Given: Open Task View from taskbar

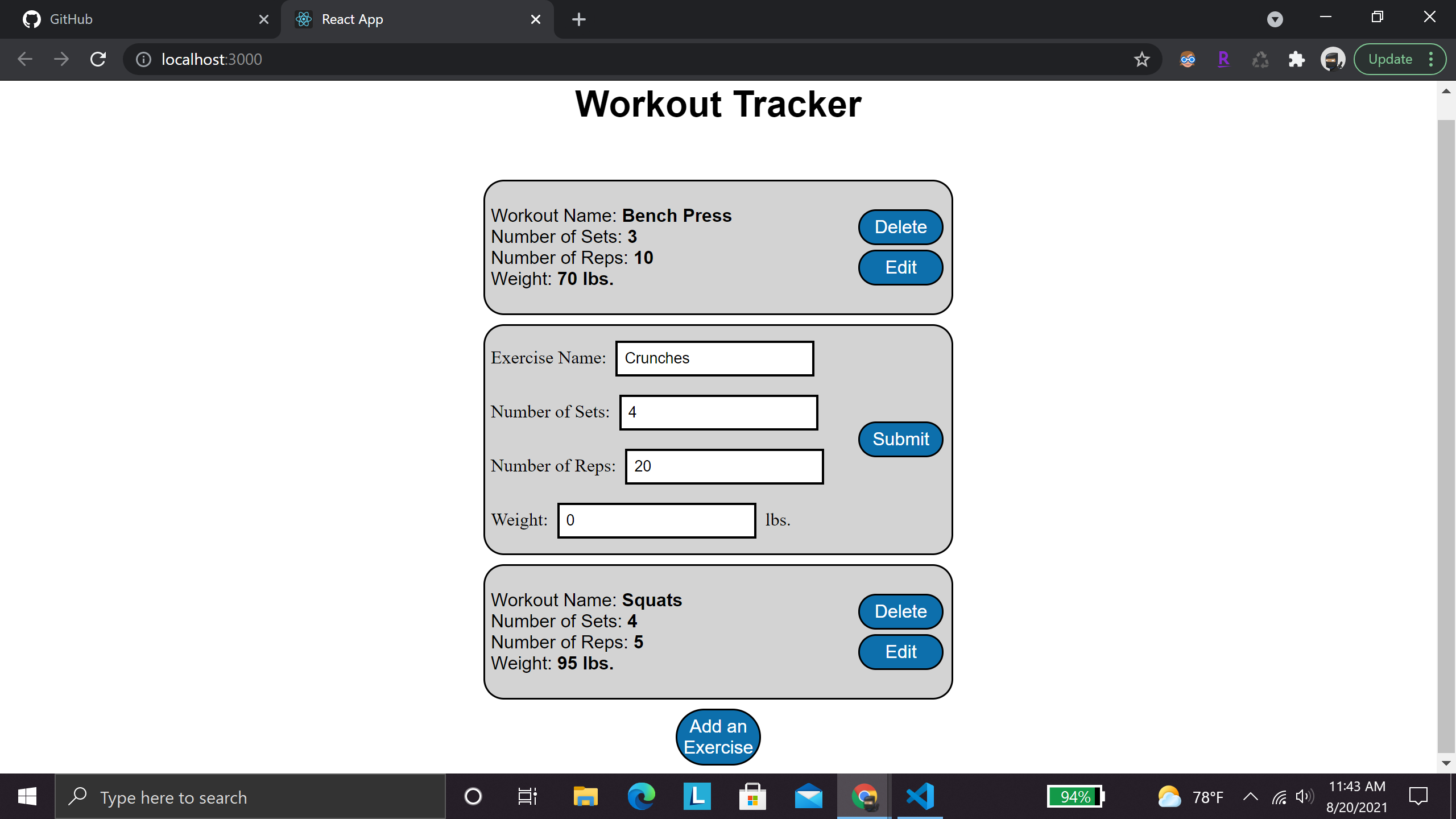Looking at the screenshot, I should coord(527,796).
